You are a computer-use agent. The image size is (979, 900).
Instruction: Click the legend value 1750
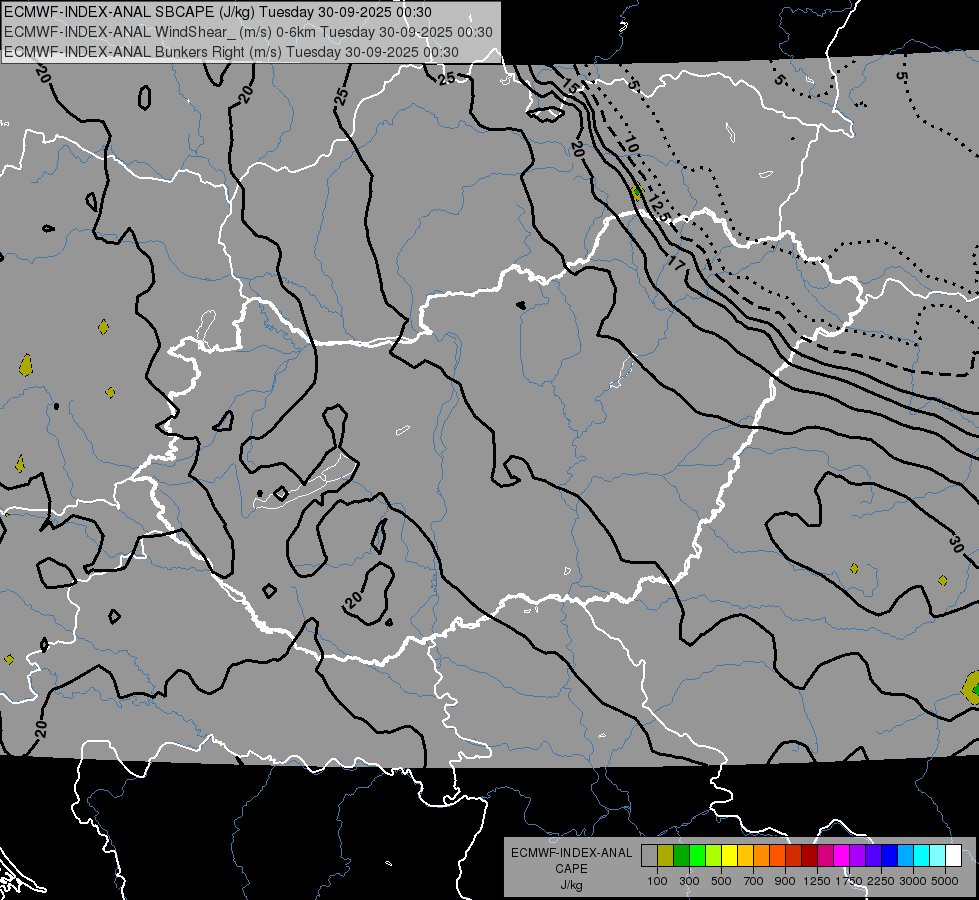click(x=849, y=881)
